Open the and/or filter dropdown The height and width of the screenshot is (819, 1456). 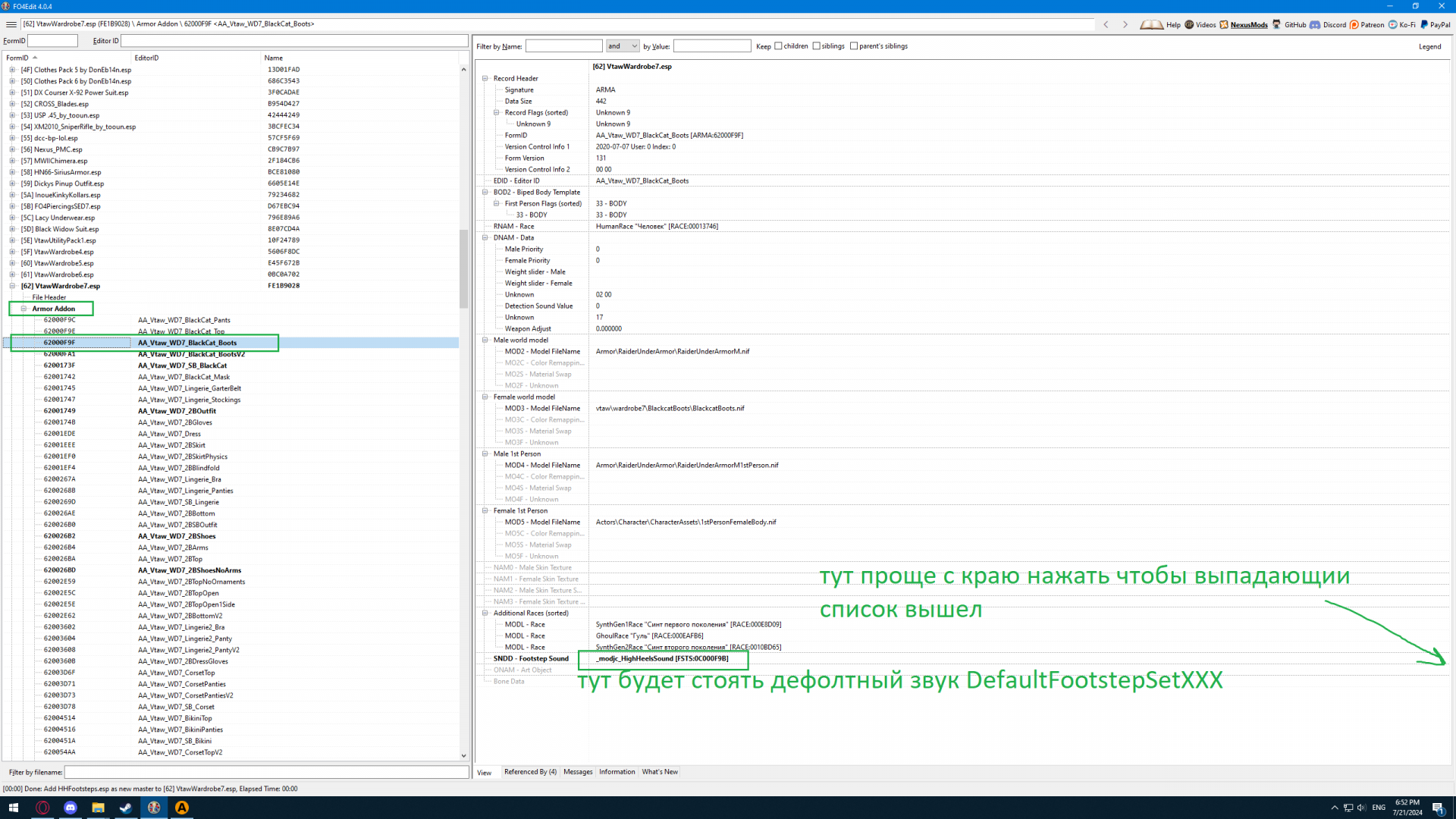[x=623, y=46]
